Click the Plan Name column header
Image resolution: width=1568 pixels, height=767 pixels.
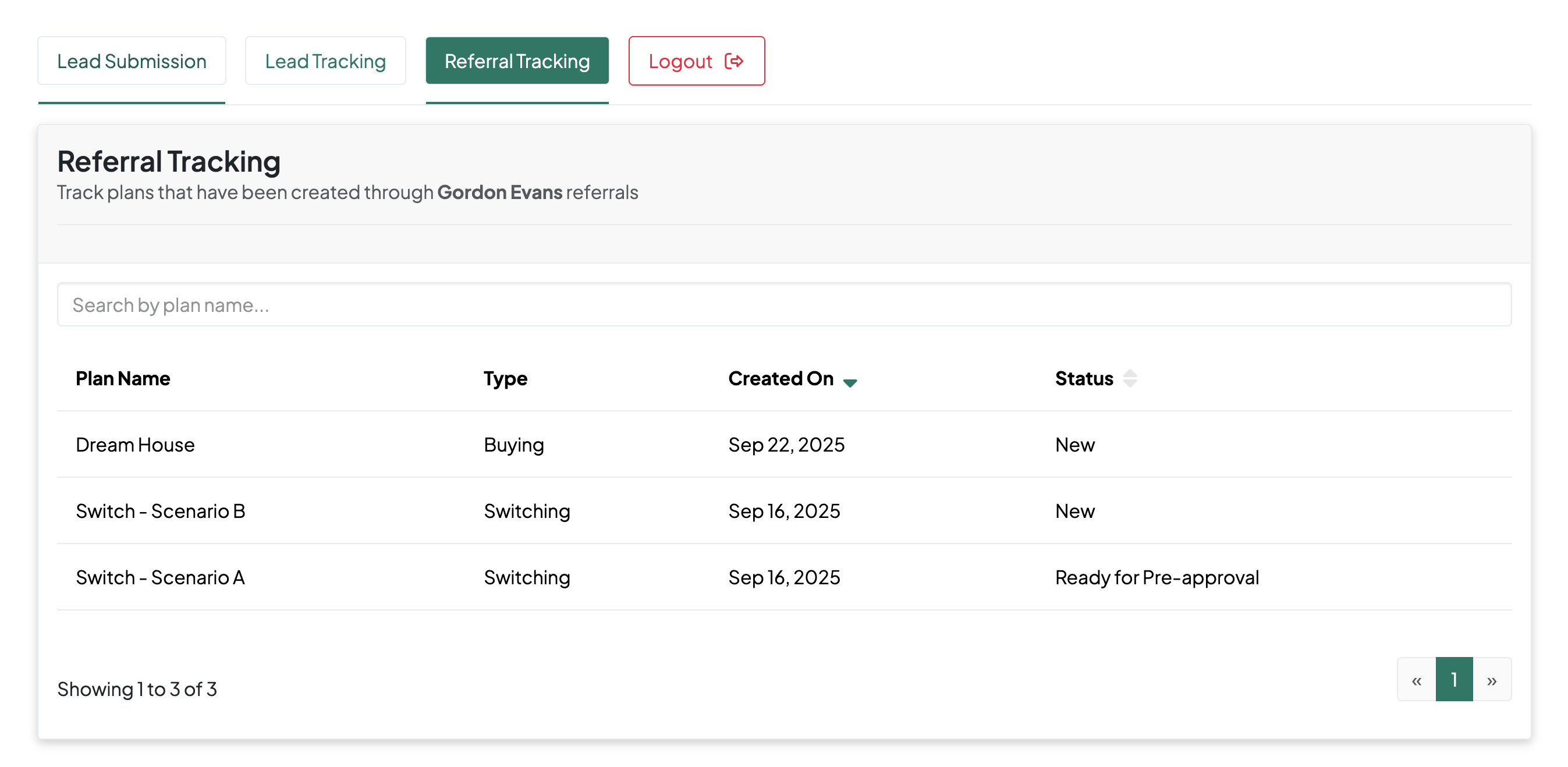tap(123, 379)
